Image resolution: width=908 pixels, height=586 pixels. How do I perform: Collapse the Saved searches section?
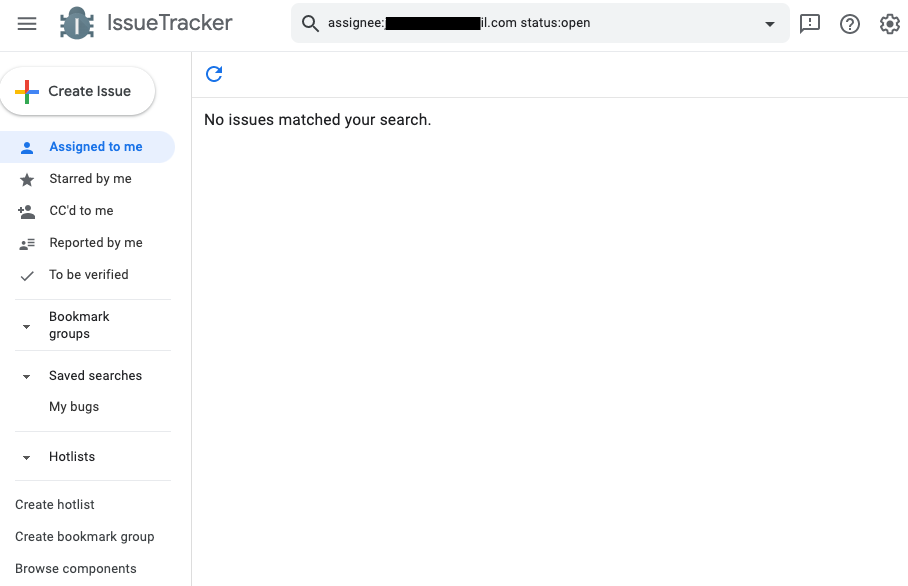point(27,376)
